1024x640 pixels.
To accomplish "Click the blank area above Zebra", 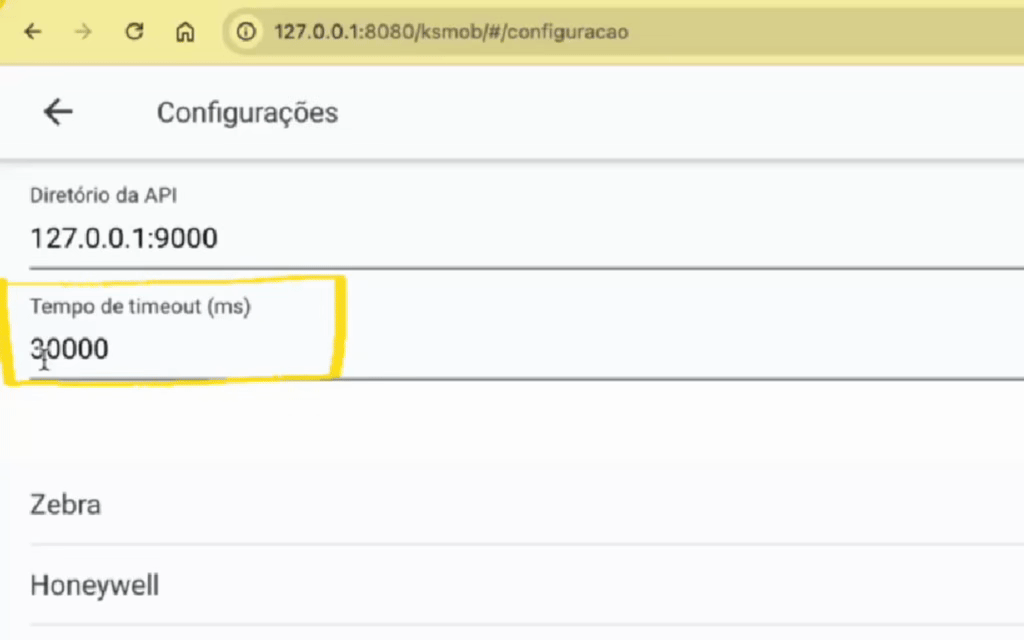I will [500, 420].
